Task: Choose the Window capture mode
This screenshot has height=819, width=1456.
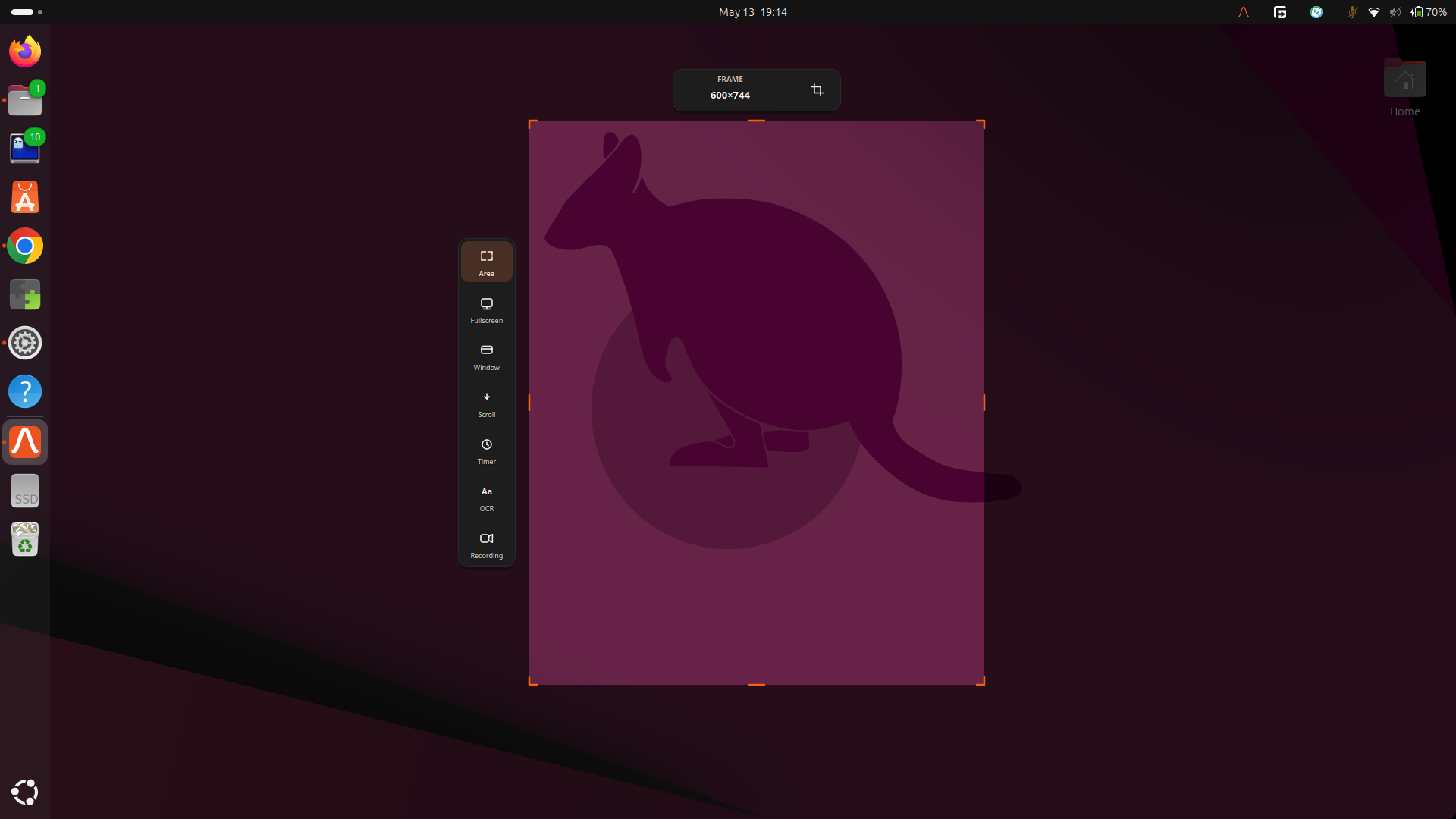Action: coord(487,357)
